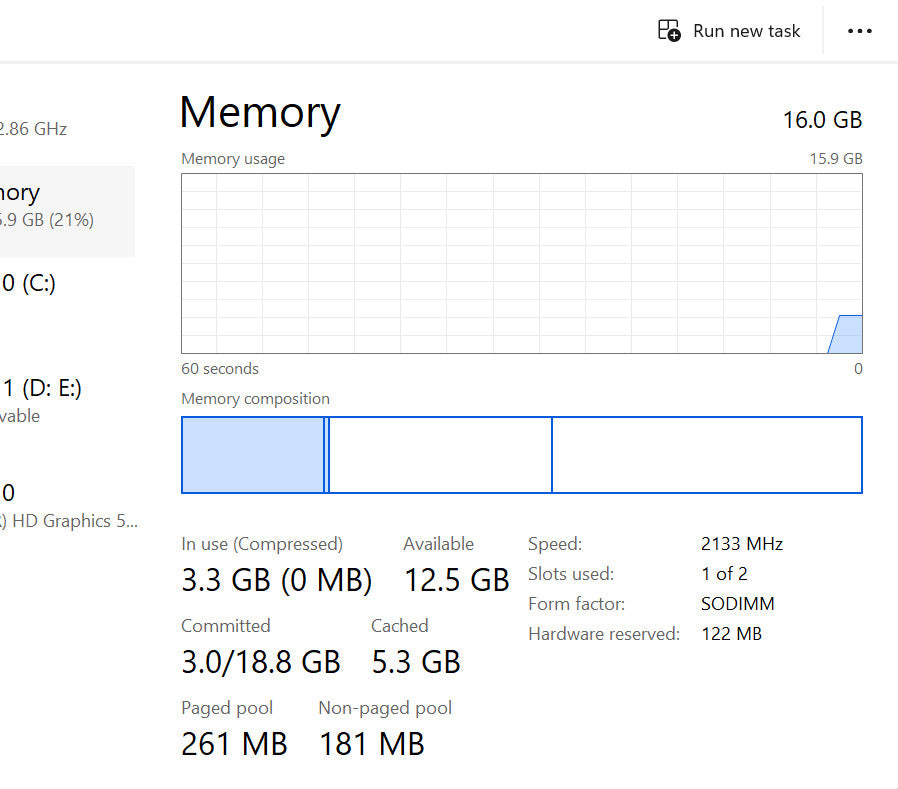Image resolution: width=898 pixels, height=789 pixels.
Task: Click the Committed 3.0/18.8 GB value
Action: pos(260,661)
